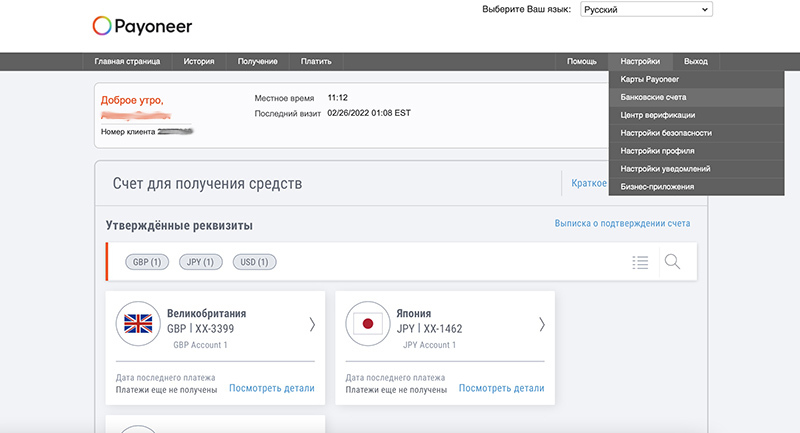Open the Платить menu
The height and width of the screenshot is (433, 800).
pyautogui.click(x=316, y=61)
